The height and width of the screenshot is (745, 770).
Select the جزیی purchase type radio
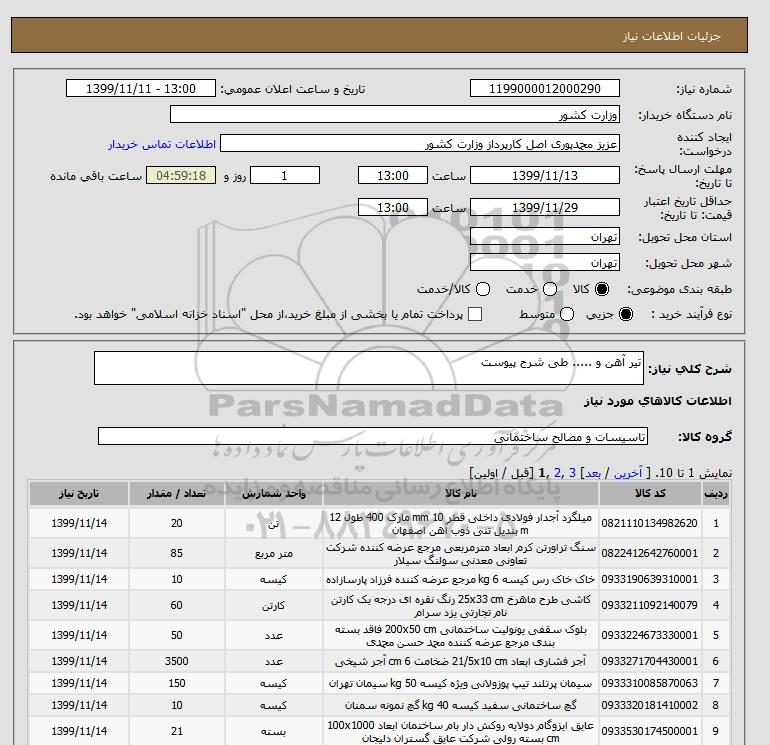click(x=626, y=314)
